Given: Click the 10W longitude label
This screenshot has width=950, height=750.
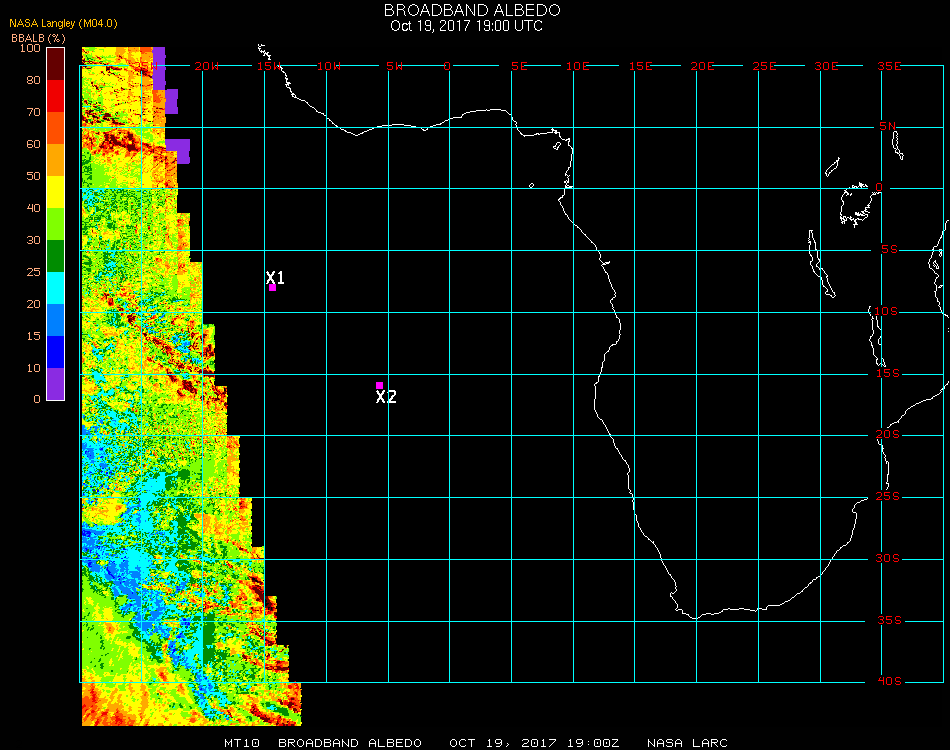Looking at the screenshot, I should coord(330,66).
